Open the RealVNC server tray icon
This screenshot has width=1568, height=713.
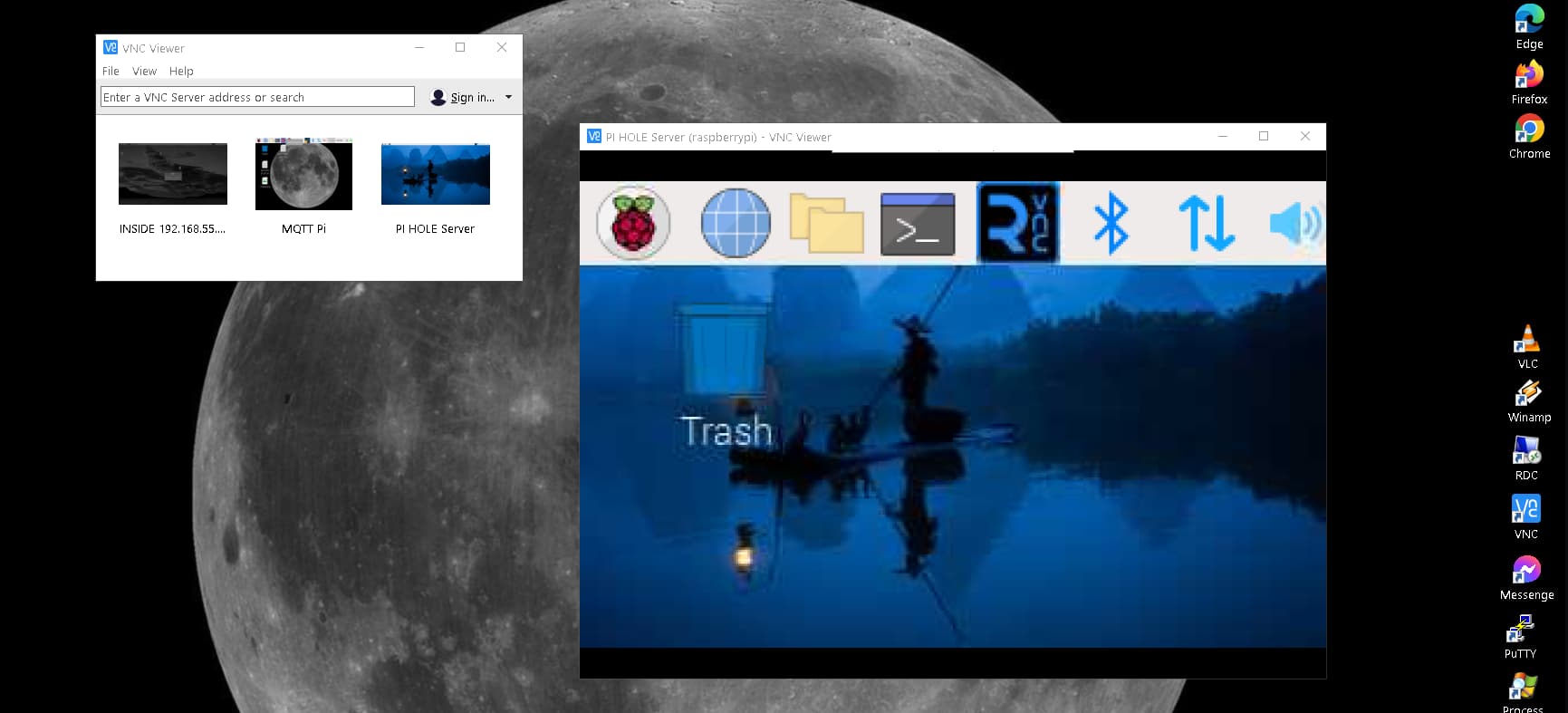pos(1017,223)
